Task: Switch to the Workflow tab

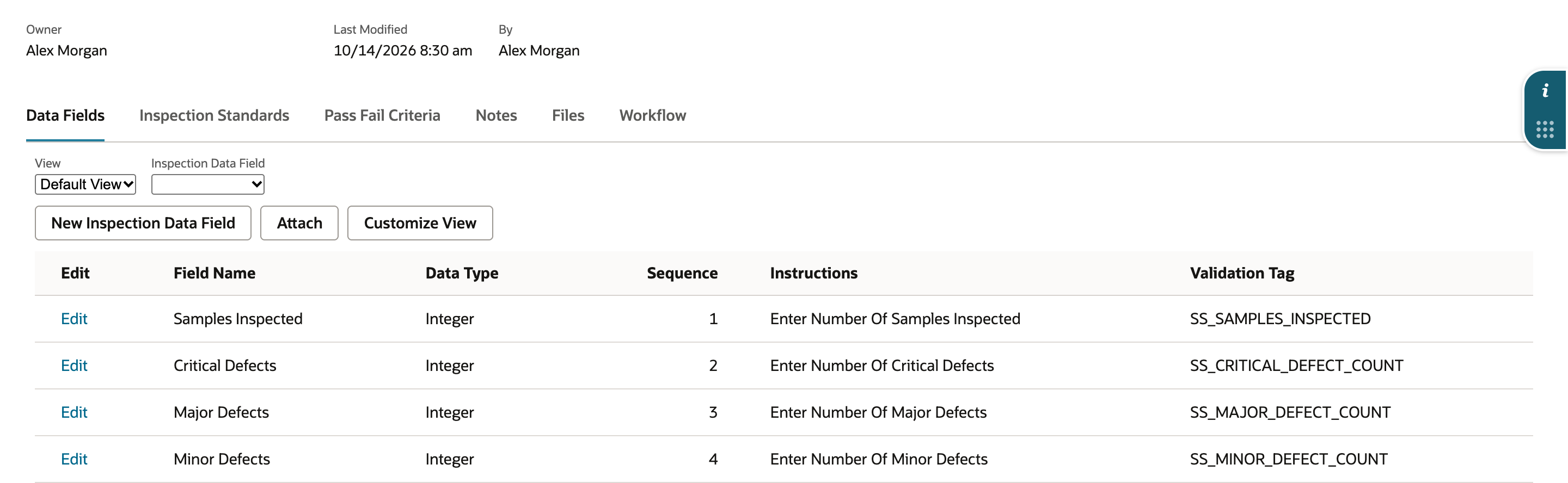Action: point(653,115)
